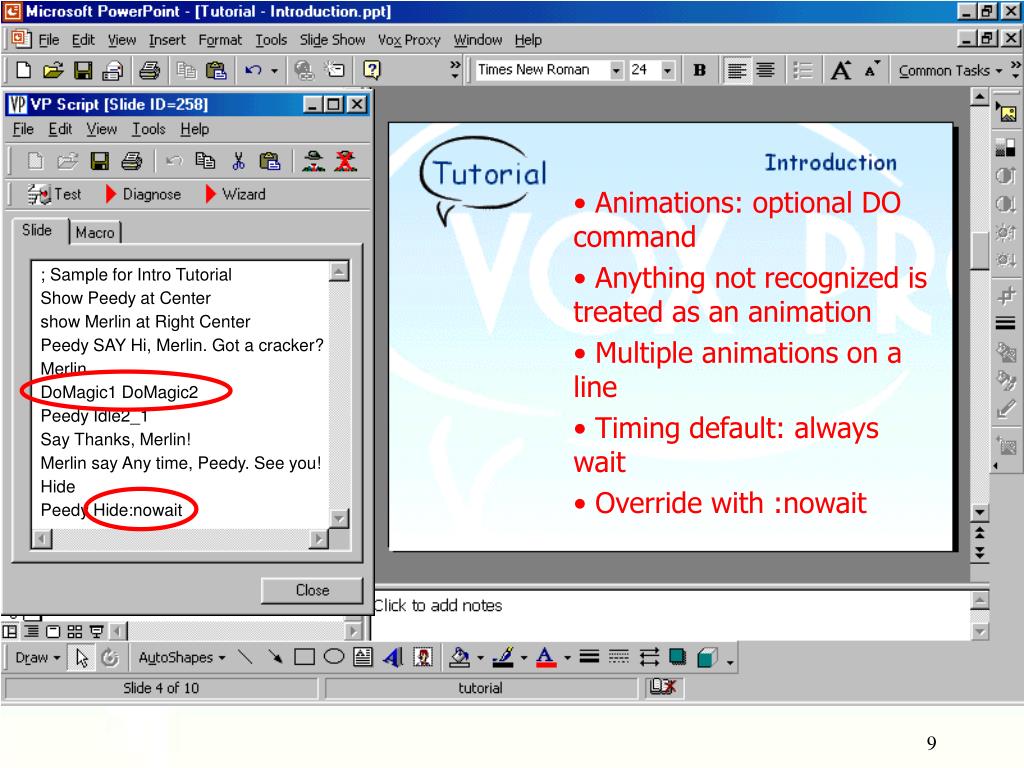This screenshot has width=1024, height=768.
Task: Open the font size dropdown
Action: [x=667, y=70]
